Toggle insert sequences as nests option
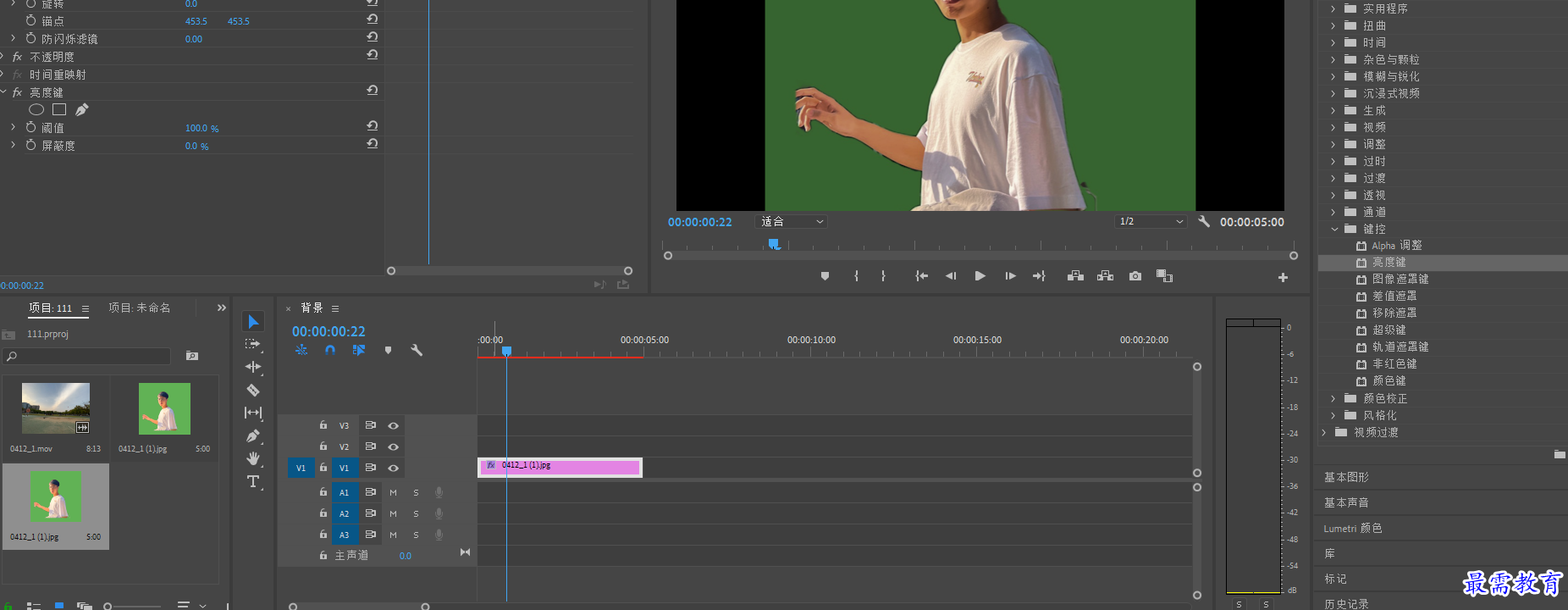The image size is (1568, 610). click(x=301, y=350)
